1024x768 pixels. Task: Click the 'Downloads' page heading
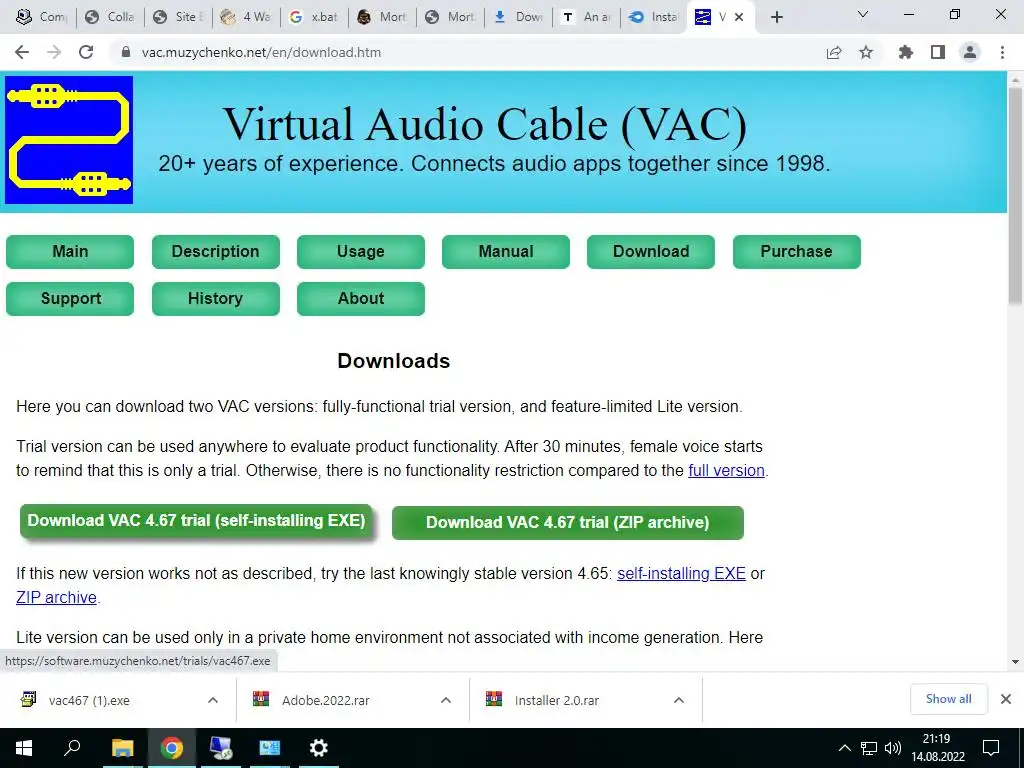coord(394,361)
